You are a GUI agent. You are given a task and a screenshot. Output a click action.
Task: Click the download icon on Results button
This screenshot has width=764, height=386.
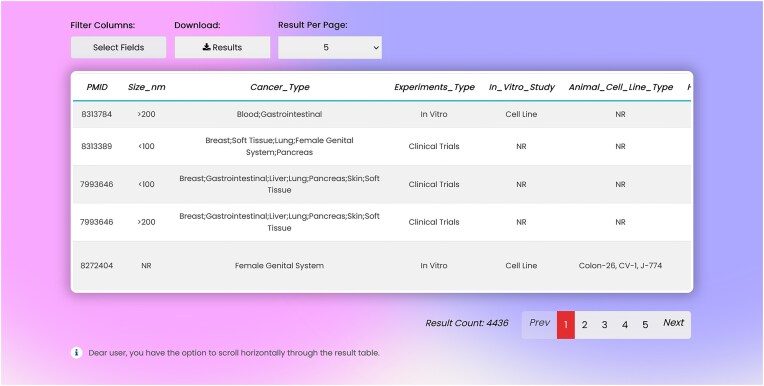207,47
